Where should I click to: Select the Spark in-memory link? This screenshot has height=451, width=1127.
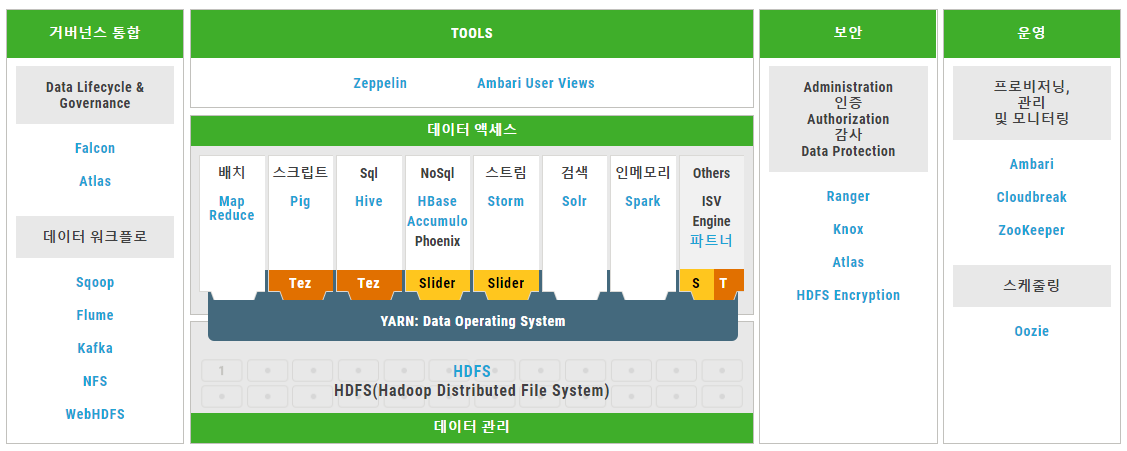click(643, 201)
